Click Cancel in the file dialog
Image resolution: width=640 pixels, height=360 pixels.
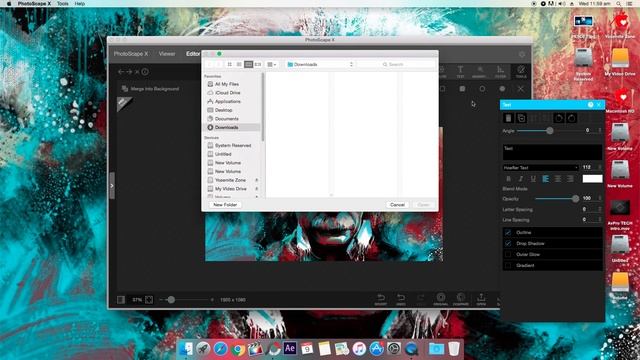tap(397, 204)
